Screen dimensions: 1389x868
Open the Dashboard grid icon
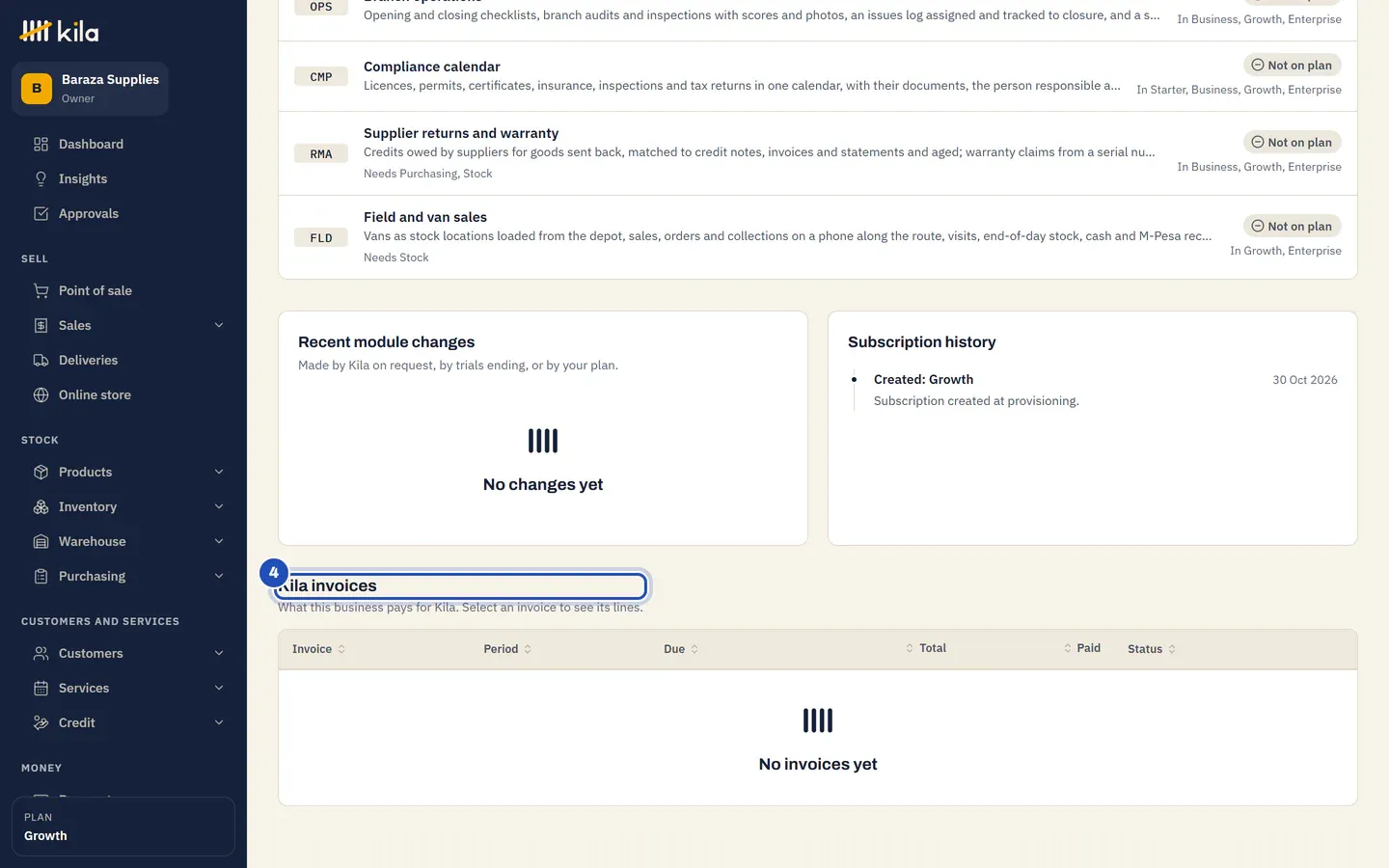[x=41, y=144]
